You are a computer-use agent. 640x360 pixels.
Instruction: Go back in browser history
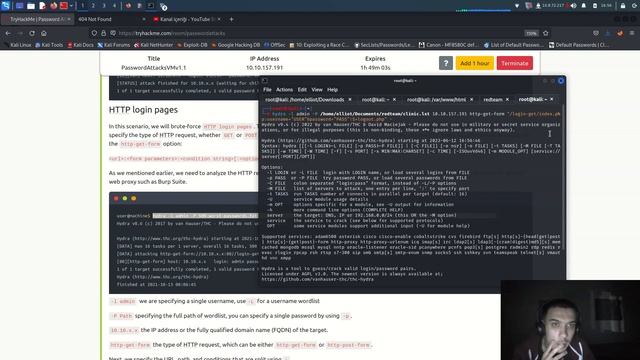click(x=8, y=33)
